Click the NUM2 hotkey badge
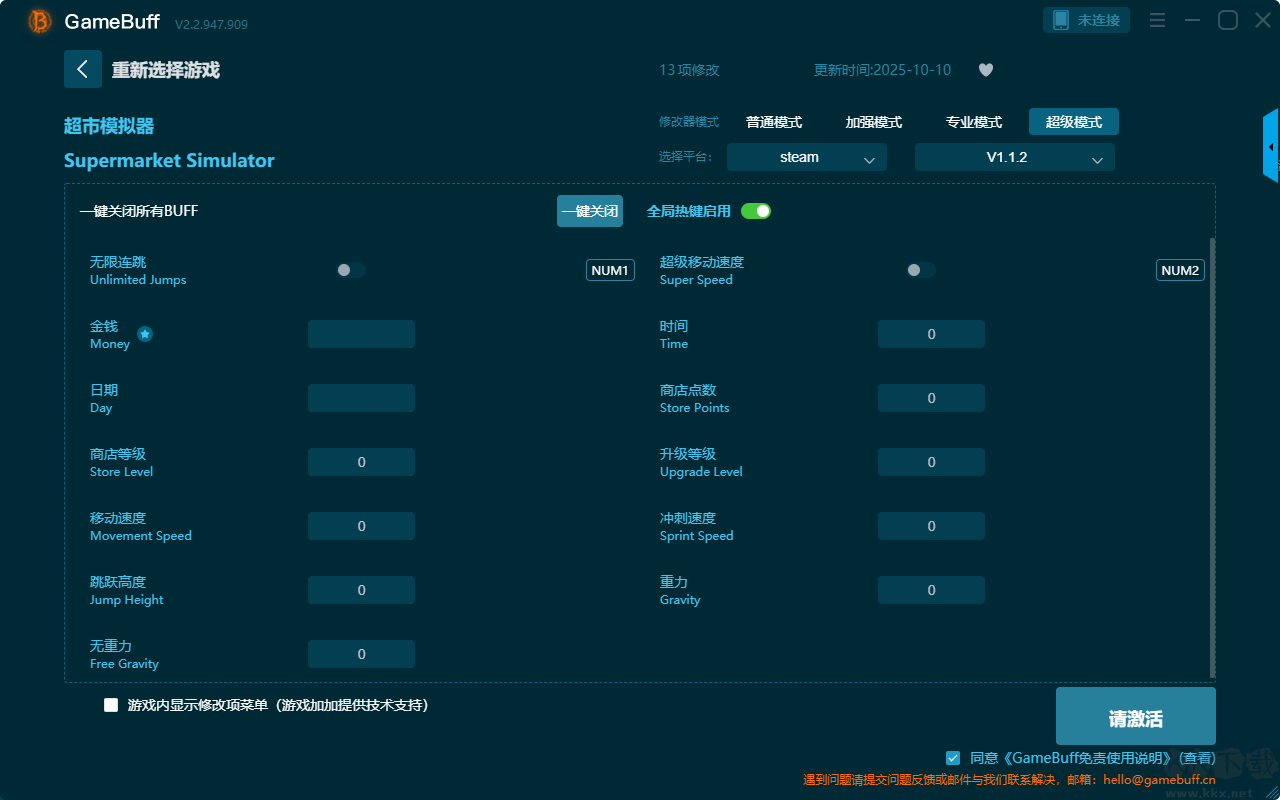This screenshot has height=800, width=1280. click(1180, 270)
